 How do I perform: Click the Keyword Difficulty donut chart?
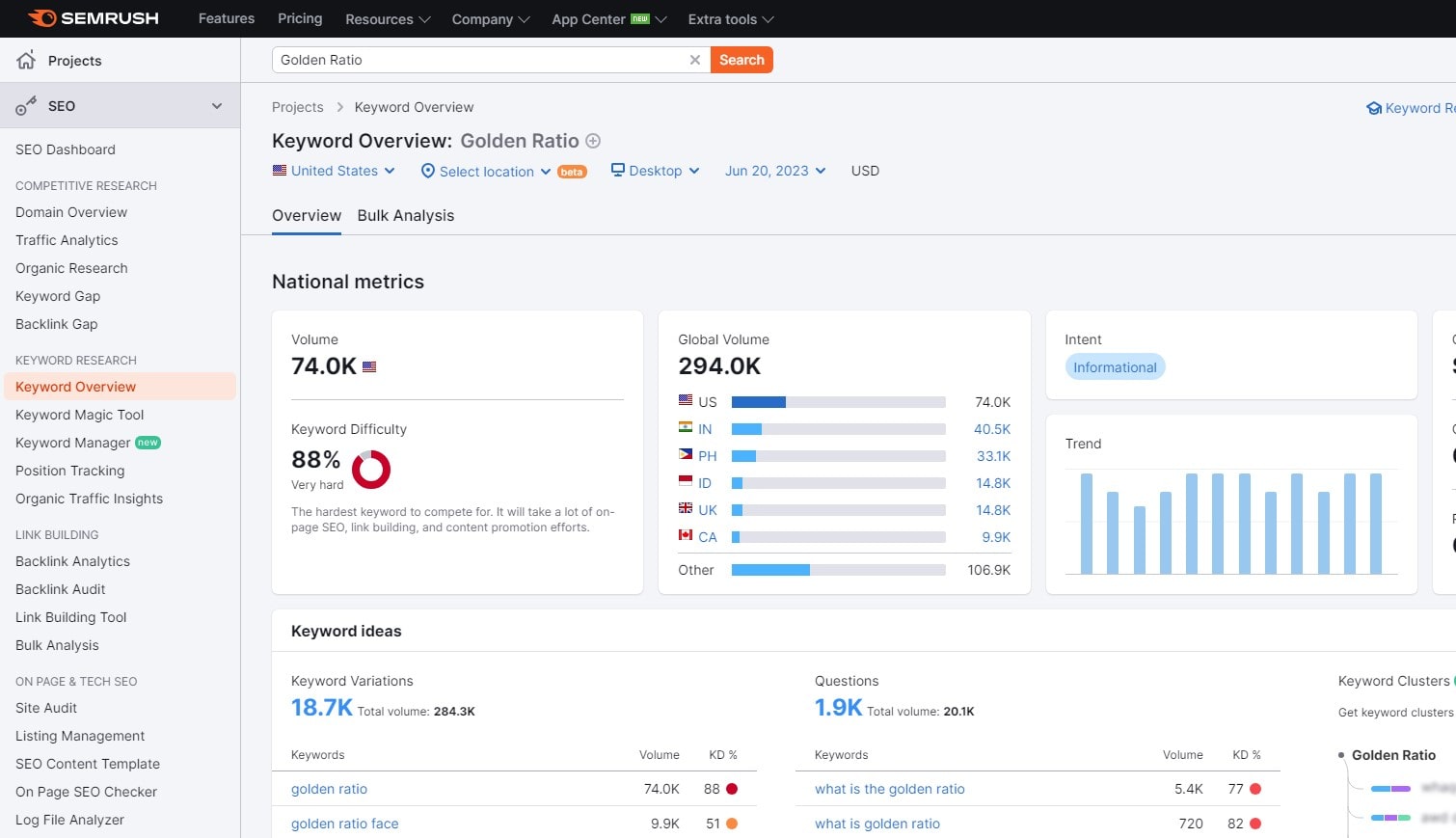click(x=371, y=470)
